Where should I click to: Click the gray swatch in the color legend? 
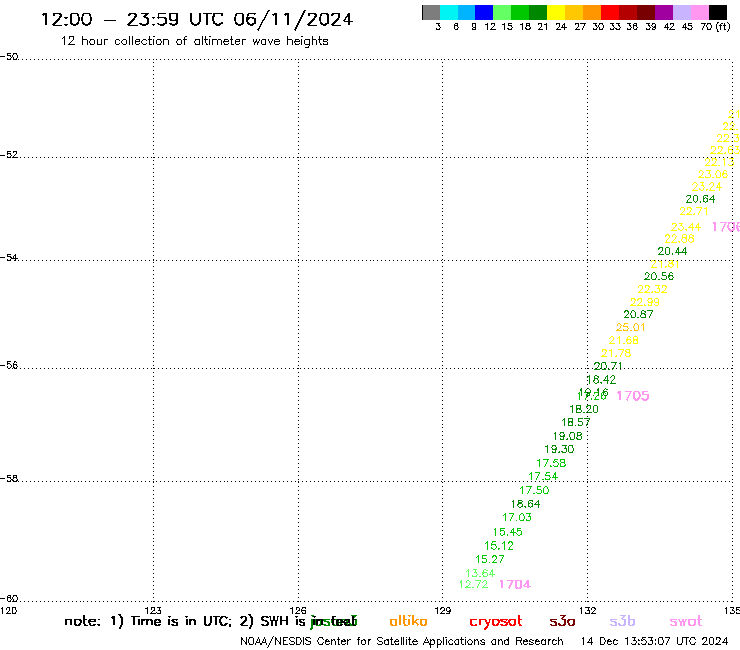tap(431, 12)
